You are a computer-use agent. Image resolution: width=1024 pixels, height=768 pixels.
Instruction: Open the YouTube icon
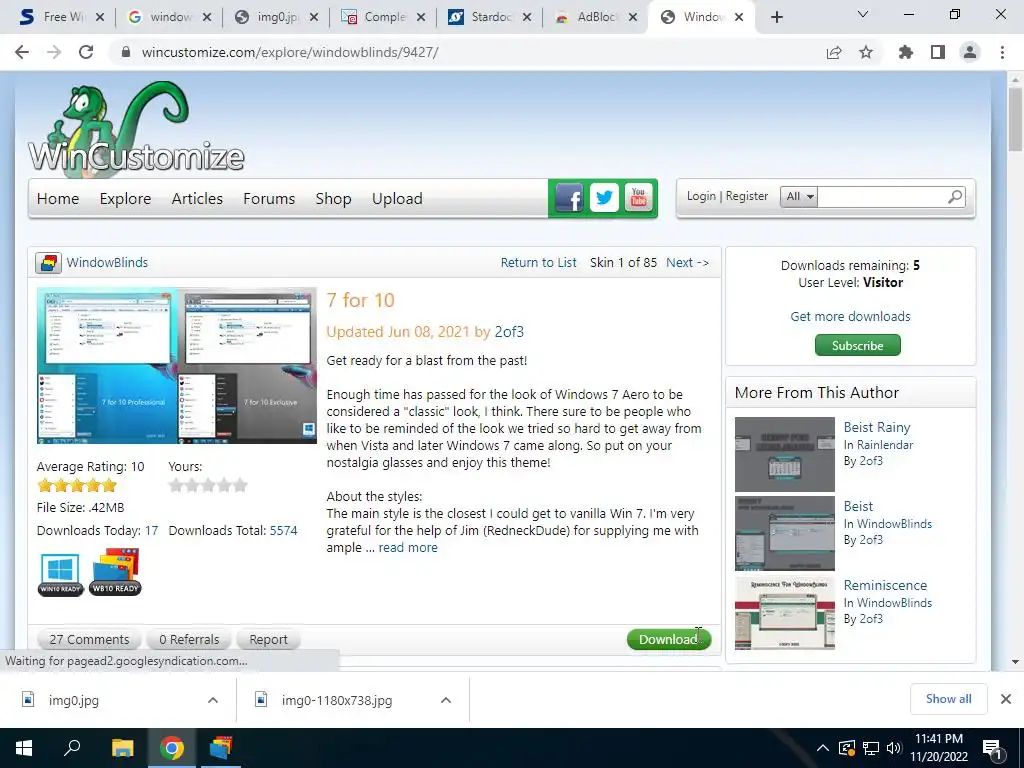[x=639, y=197]
